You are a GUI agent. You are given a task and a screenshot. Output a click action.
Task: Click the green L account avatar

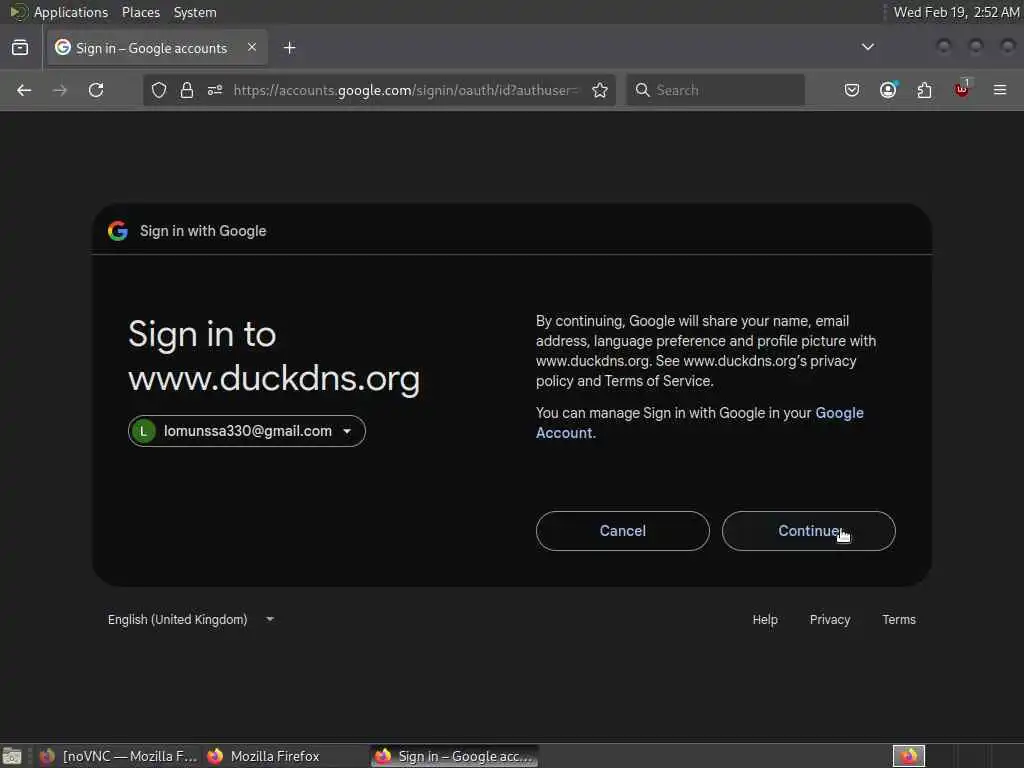[x=144, y=431]
